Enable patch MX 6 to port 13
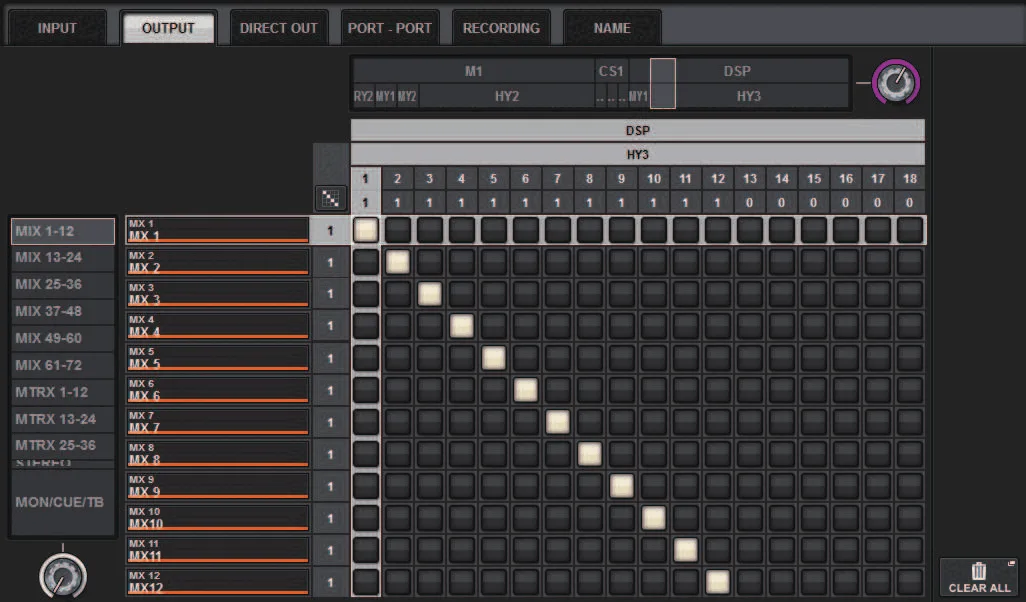 click(x=751, y=390)
